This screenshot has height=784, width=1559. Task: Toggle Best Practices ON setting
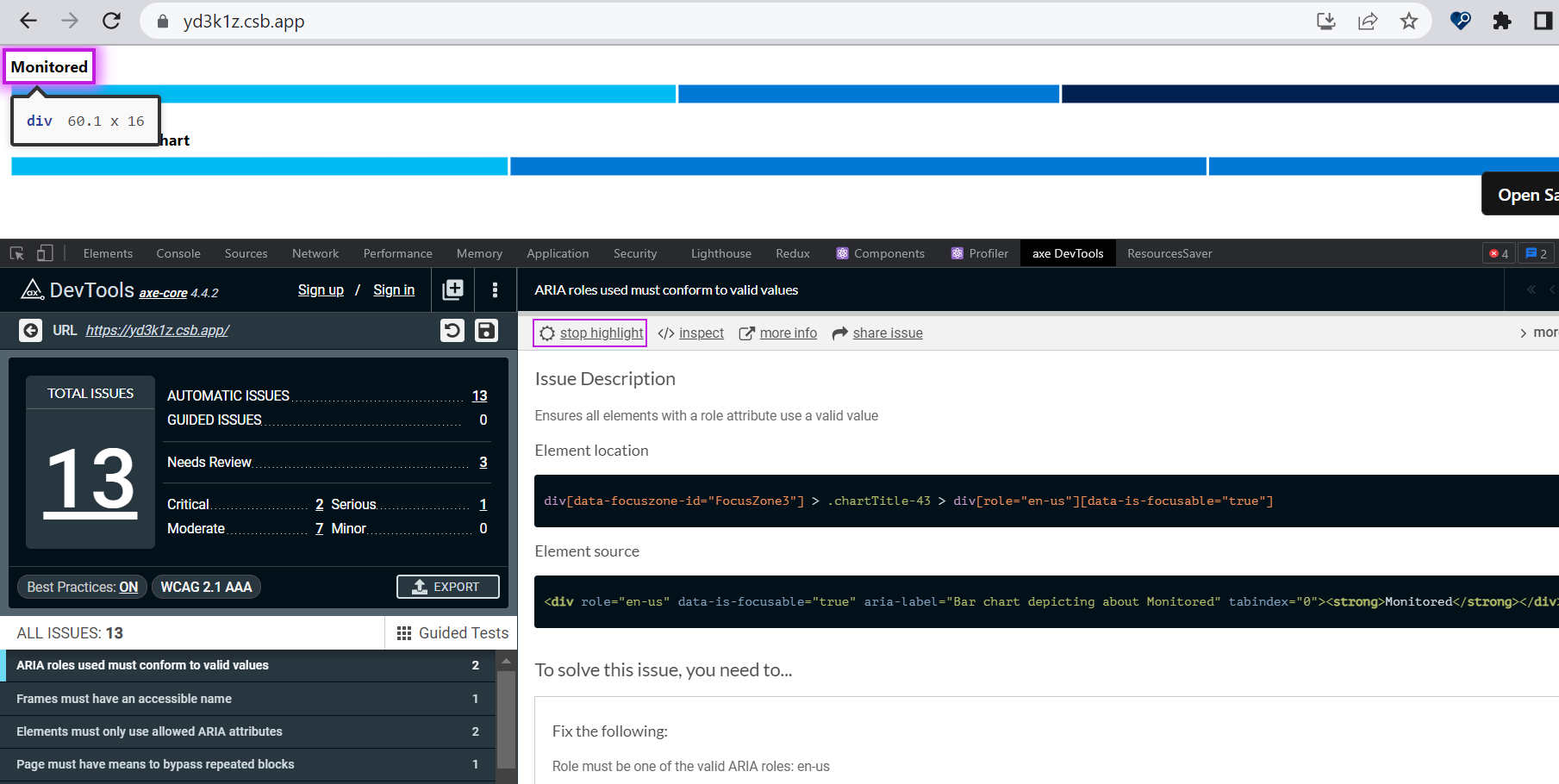pyautogui.click(x=83, y=587)
